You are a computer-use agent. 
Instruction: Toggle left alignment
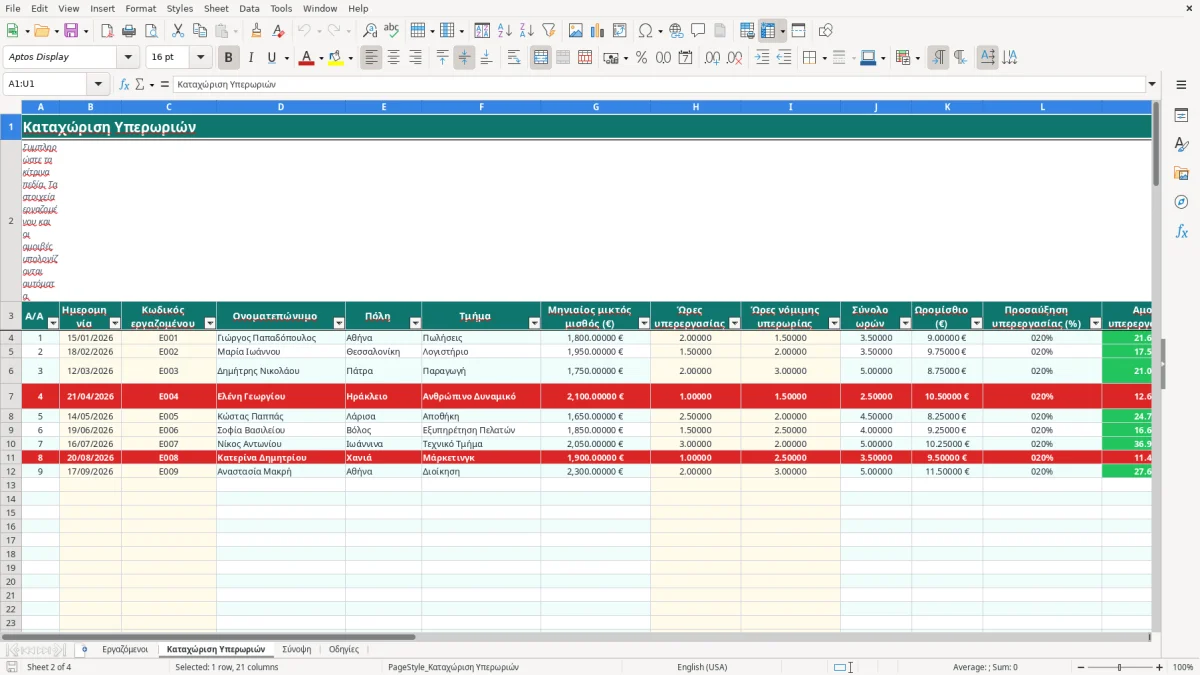click(x=371, y=58)
